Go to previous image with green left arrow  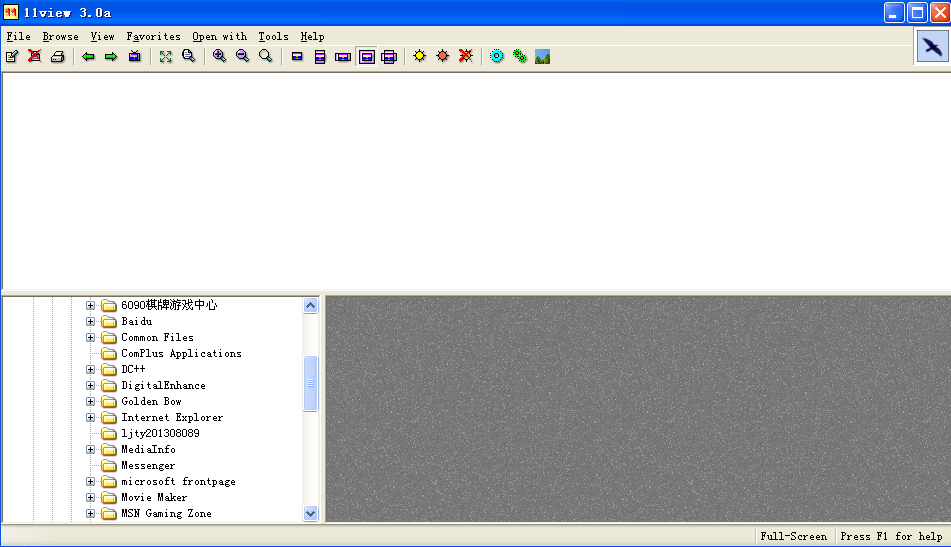[88, 57]
